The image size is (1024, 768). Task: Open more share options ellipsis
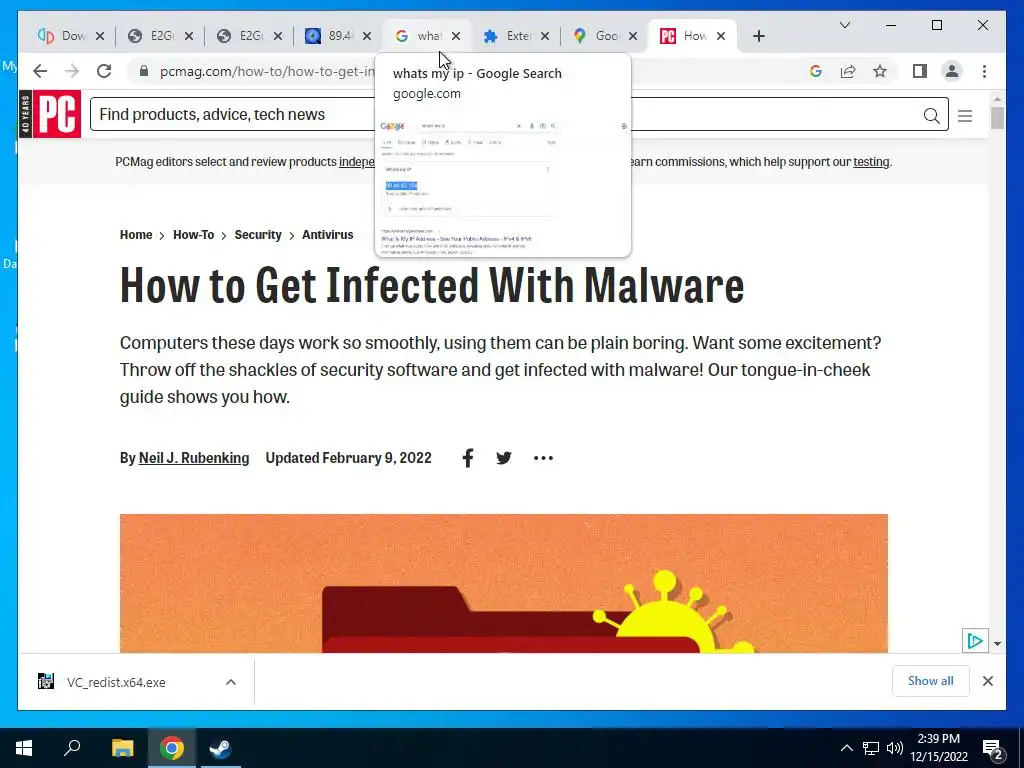[x=543, y=458]
